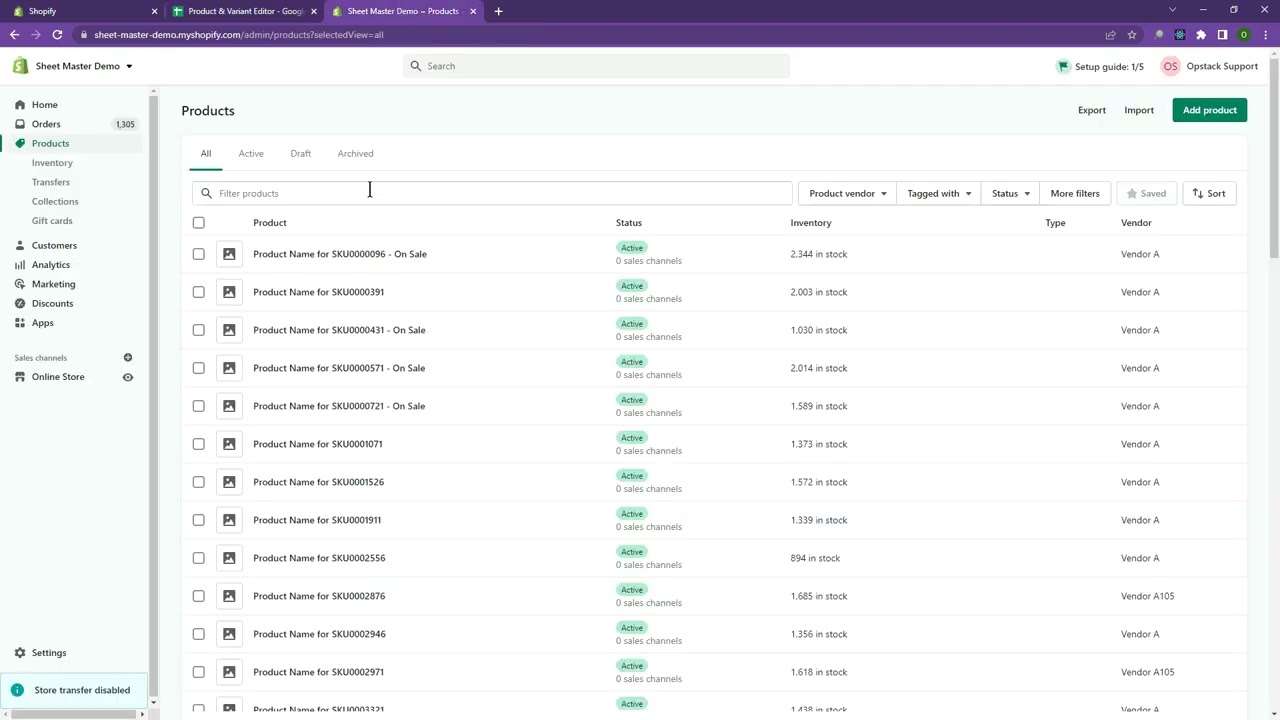Check the box for SKU0000391 product
The height and width of the screenshot is (720, 1280).
click(x=198, y=292)
